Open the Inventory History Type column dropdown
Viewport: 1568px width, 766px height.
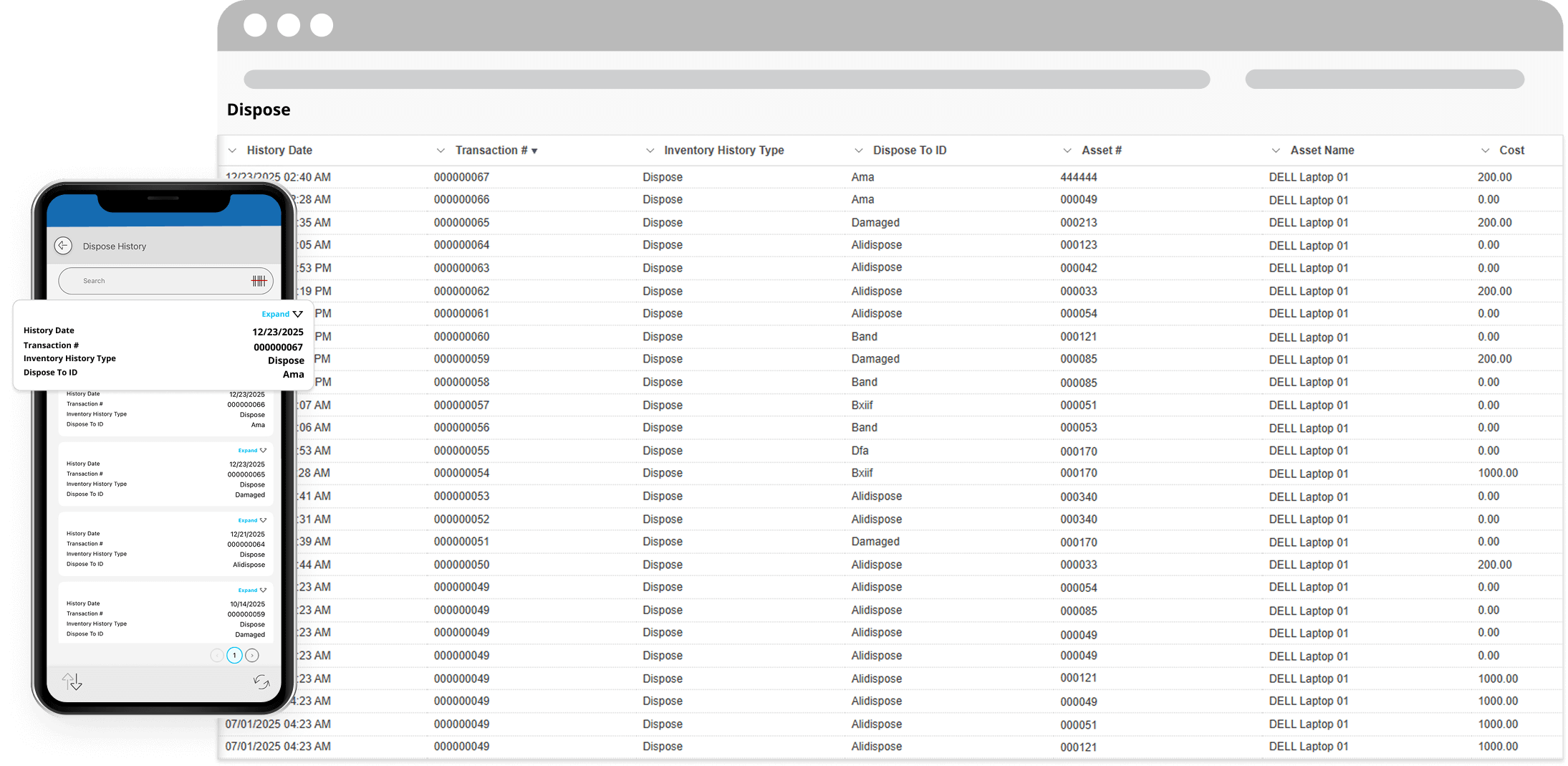(650, 150)
